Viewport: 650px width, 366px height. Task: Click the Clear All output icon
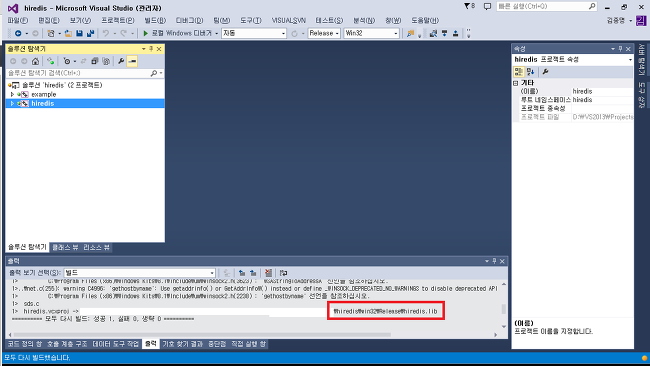[x=268, y=273]
